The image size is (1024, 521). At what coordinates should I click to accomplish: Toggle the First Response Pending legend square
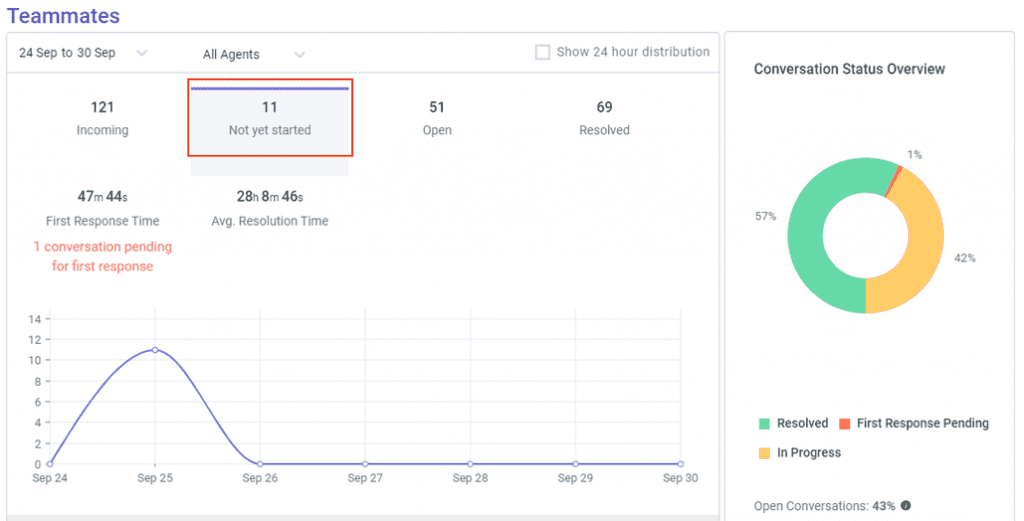point(844,424)
